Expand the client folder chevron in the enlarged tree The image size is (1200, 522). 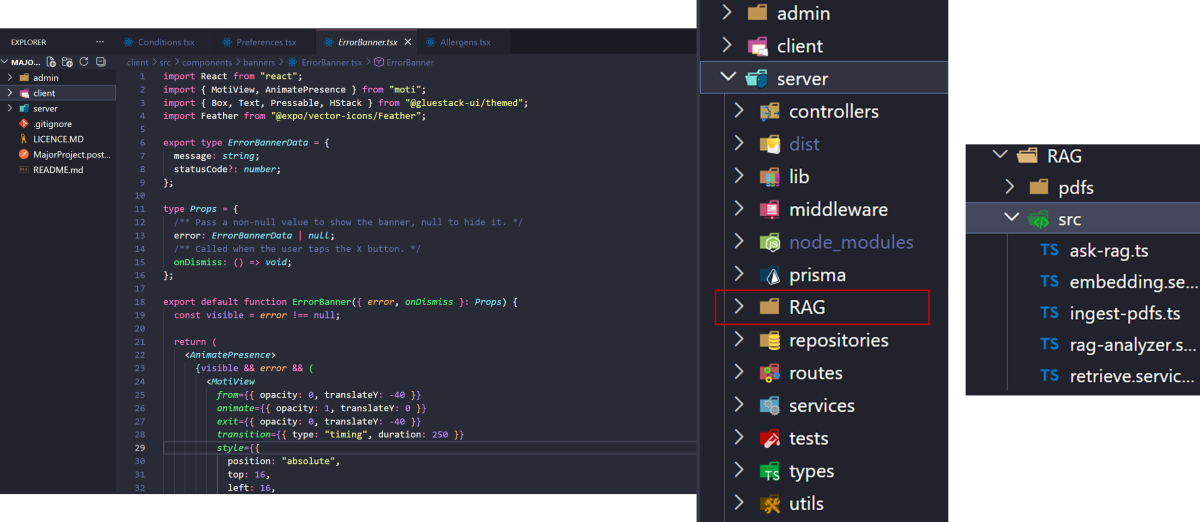[727, 45]
